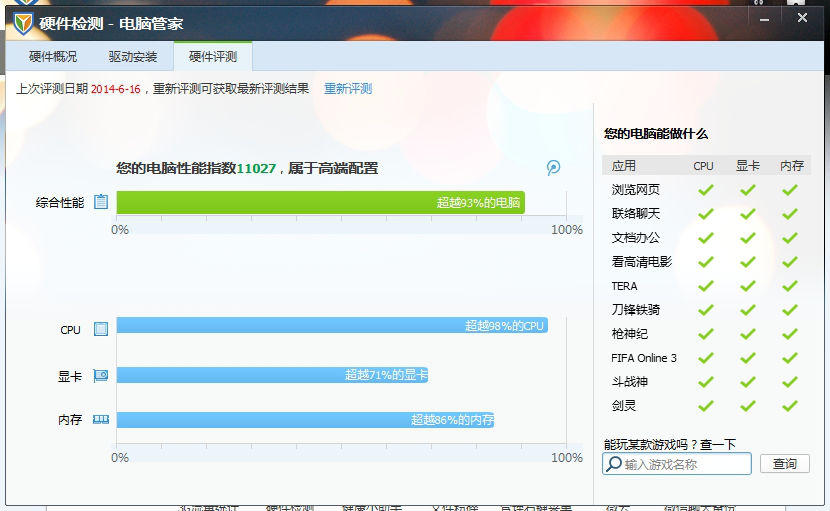Click the magnifier icon in game search
The width and height of the screenshot is (830, 511).
click(614, 464)
